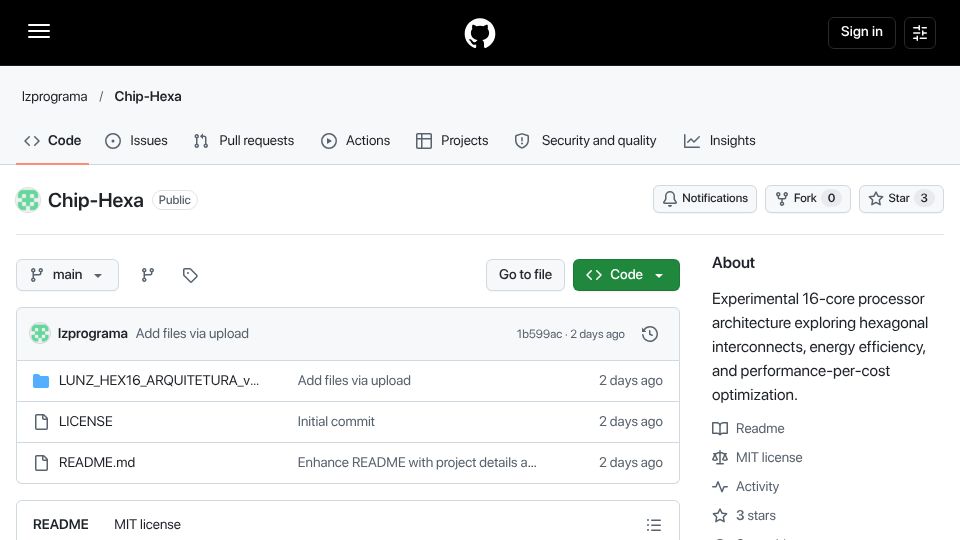Open commit hash 1b599ac
Image resolution: width=960 pixels, height=540 pixels.
[539, 334]
